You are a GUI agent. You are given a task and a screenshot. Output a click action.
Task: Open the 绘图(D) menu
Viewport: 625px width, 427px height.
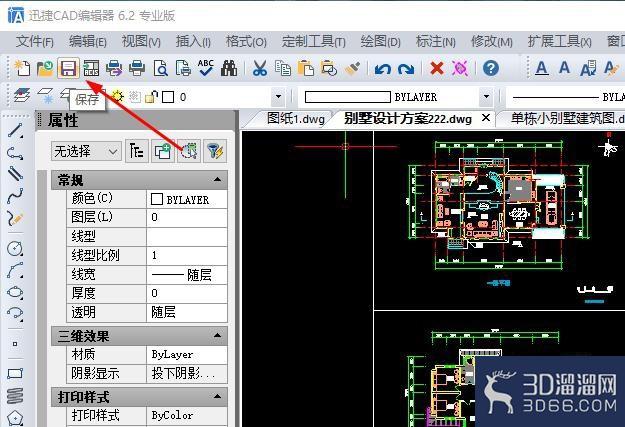pyautogui.click(x=381, y=41)
